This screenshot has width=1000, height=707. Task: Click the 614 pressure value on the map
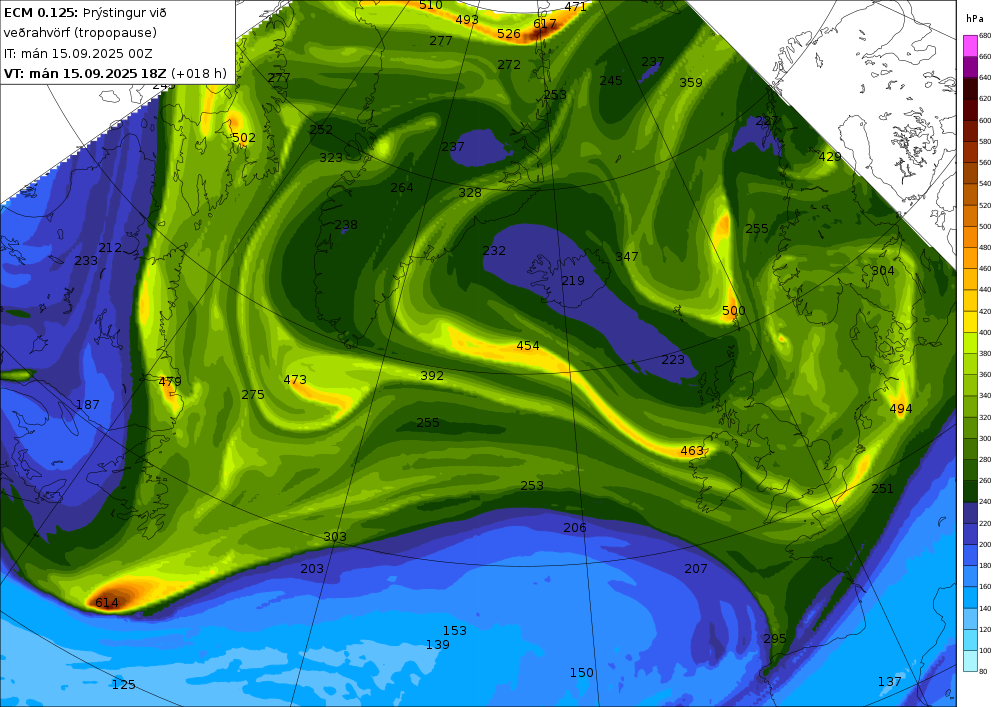(107, 602)
